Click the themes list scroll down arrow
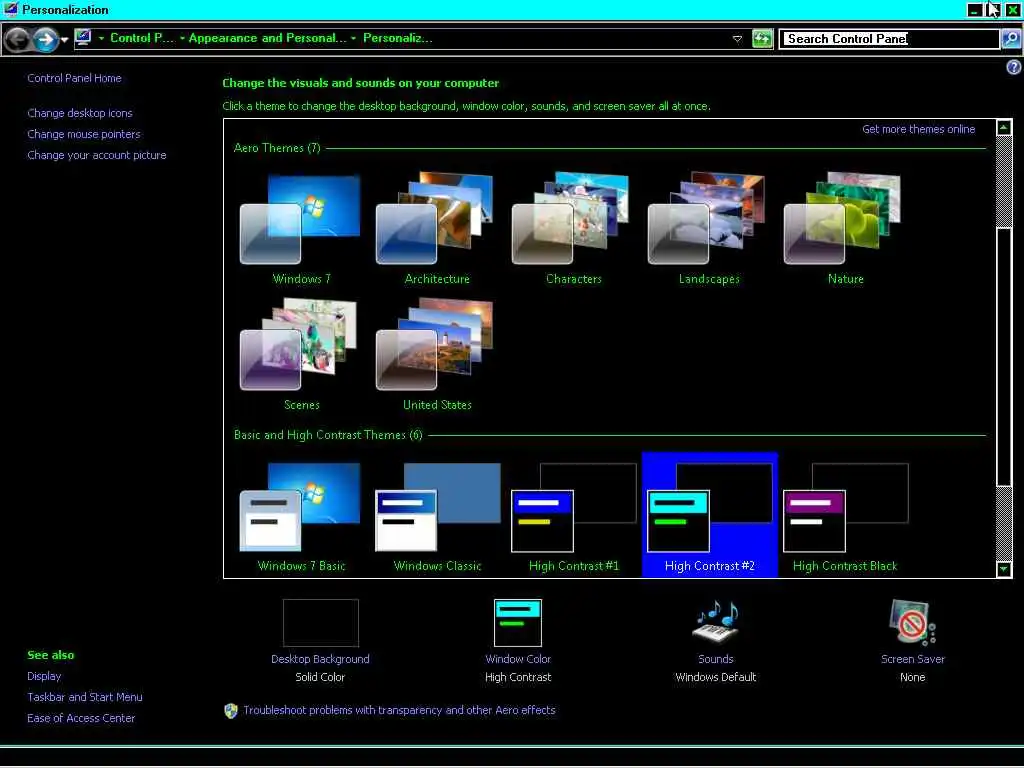Viewport: 1024px width, 768px height. (x=1004, y=569)
